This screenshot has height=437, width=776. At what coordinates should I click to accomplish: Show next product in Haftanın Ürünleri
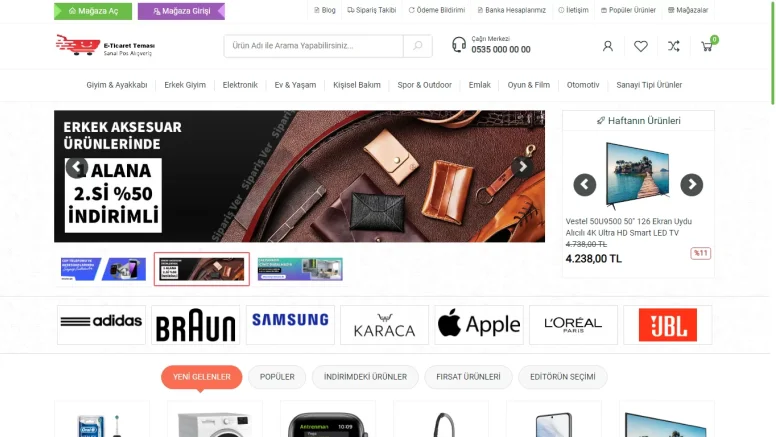coord(691,185)
